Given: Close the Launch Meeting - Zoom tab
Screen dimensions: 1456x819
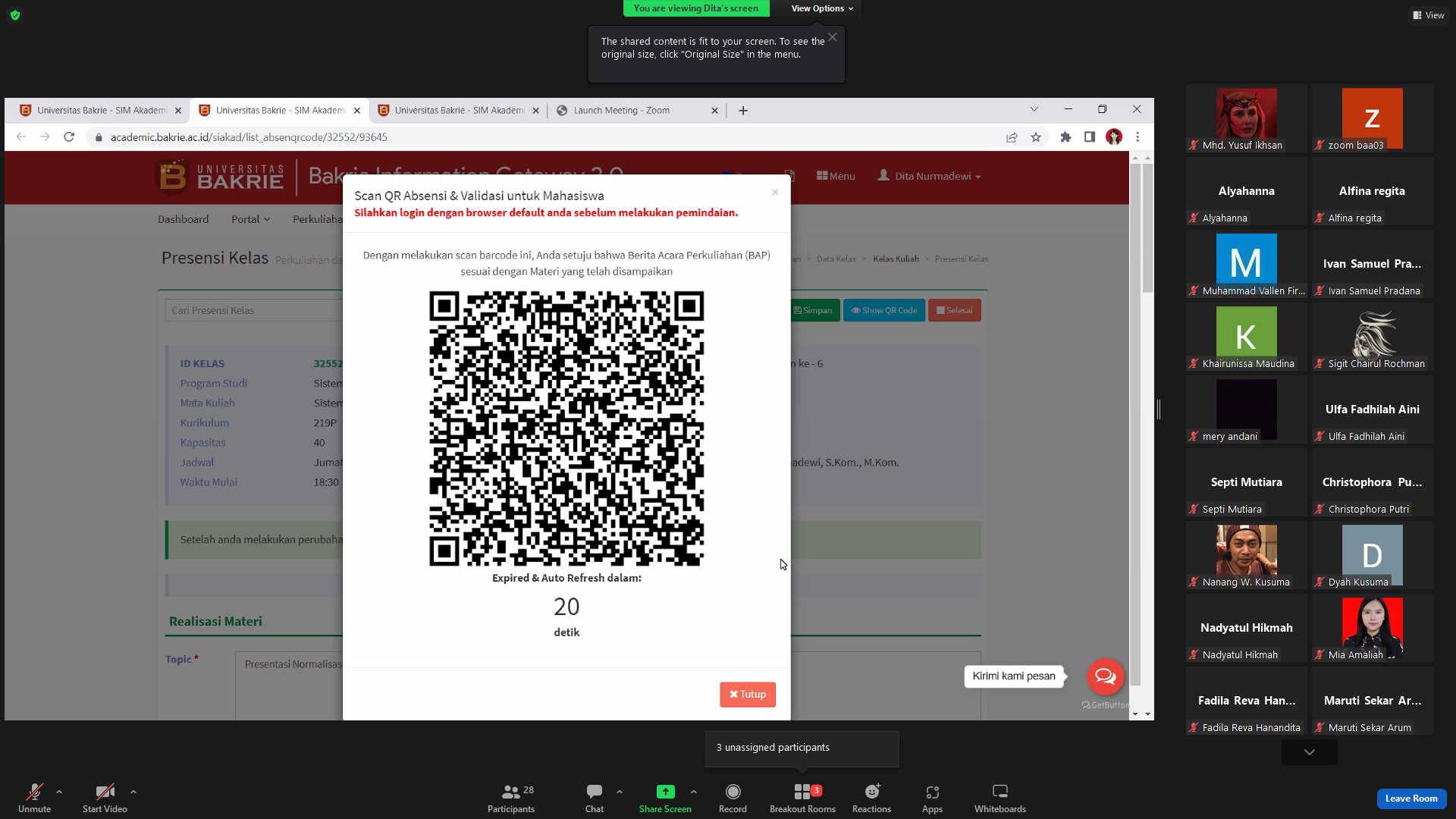Looking at the screenshot, I should pyautogui.click(x=714, y=111).
